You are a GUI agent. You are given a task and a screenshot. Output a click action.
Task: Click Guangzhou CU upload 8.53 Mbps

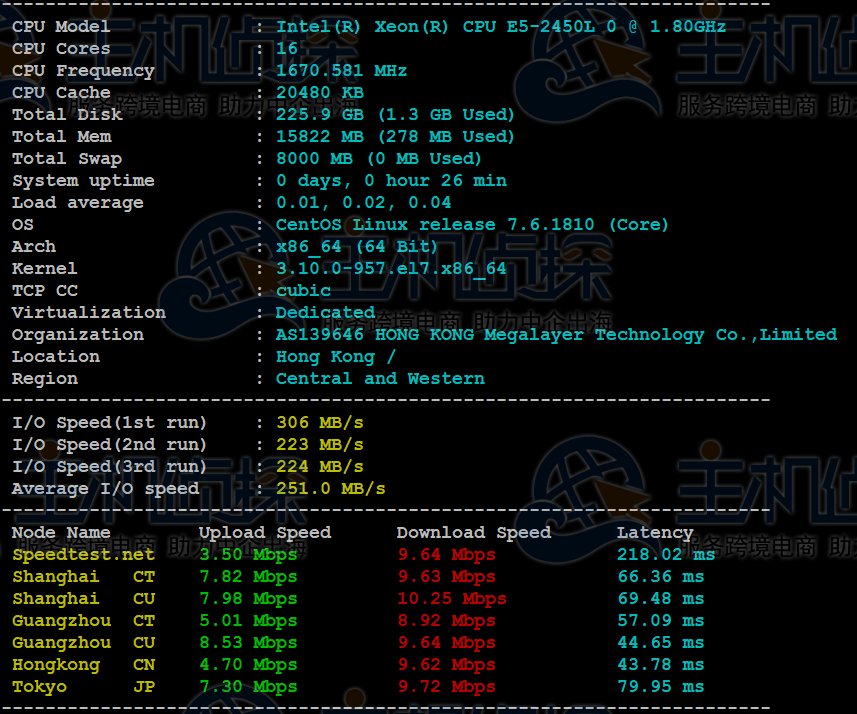[x=248, y=642]
